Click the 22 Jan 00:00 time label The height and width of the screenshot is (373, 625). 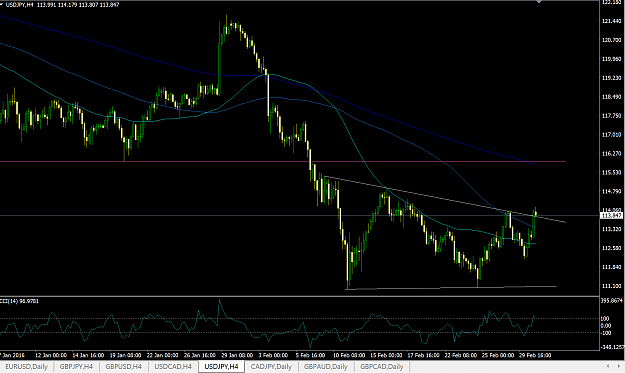click(x=162, y=355)
